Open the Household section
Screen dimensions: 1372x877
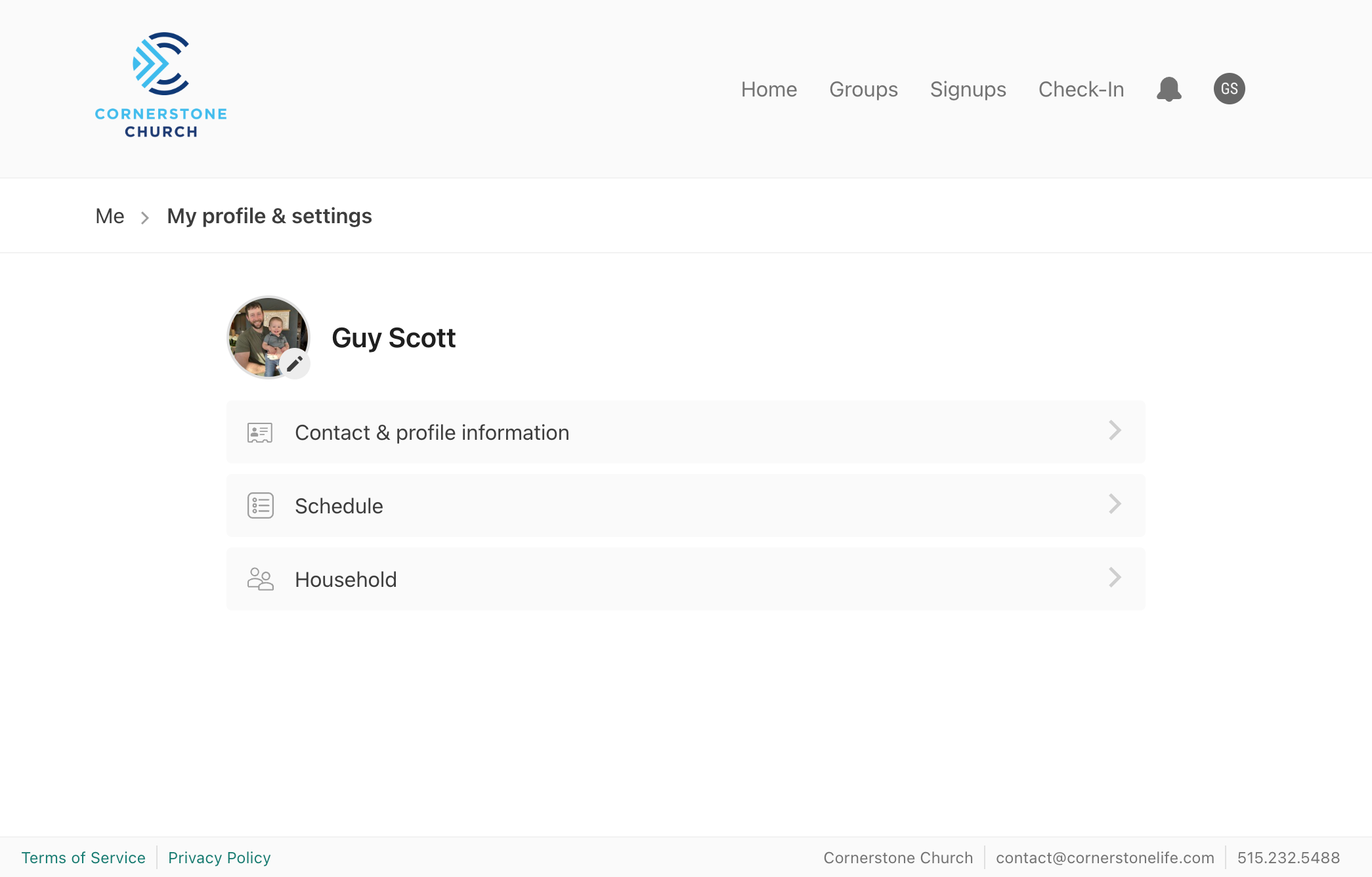[686, 579]
